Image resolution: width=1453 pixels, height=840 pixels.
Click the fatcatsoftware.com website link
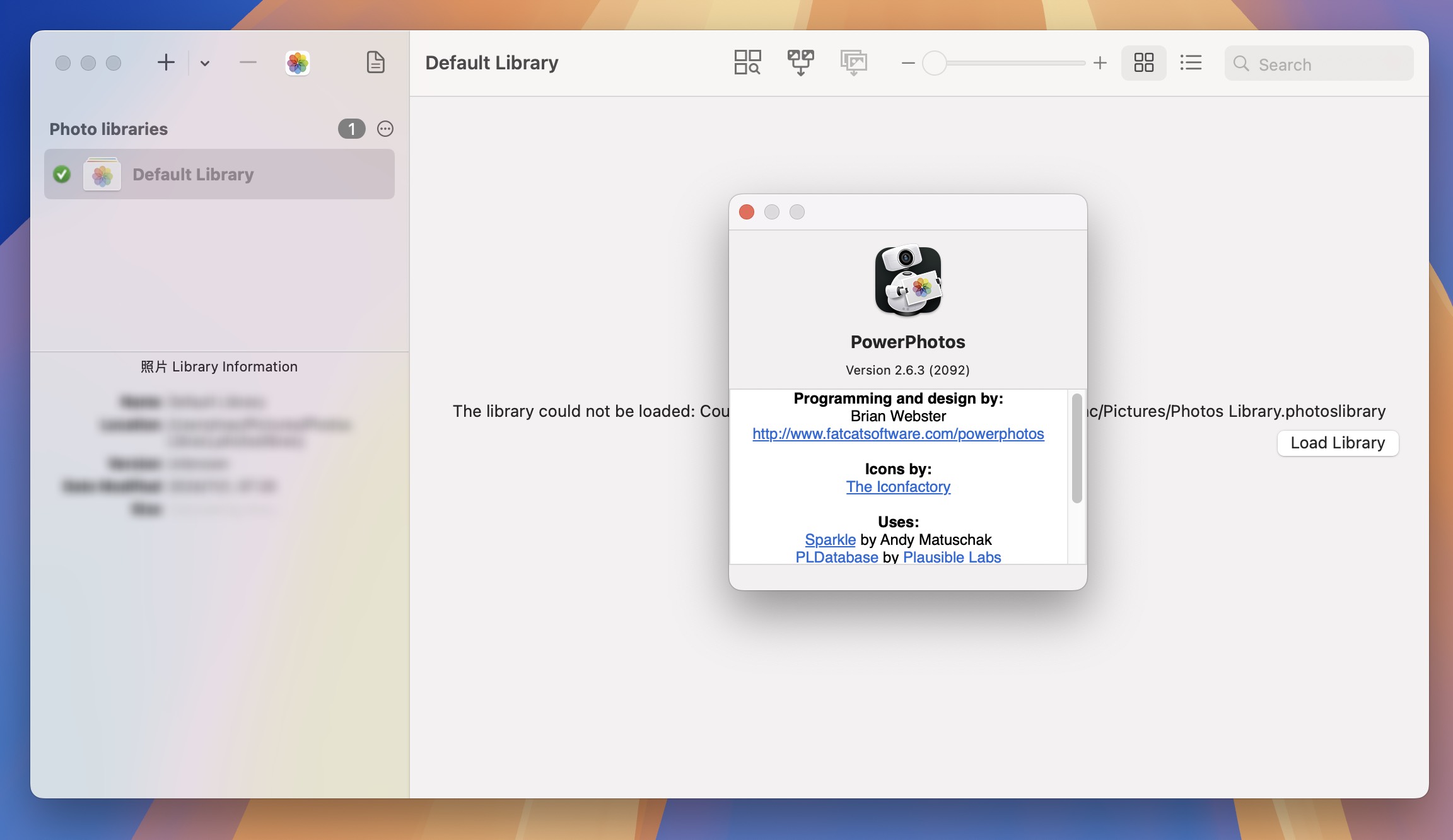[x=898, y=432]
